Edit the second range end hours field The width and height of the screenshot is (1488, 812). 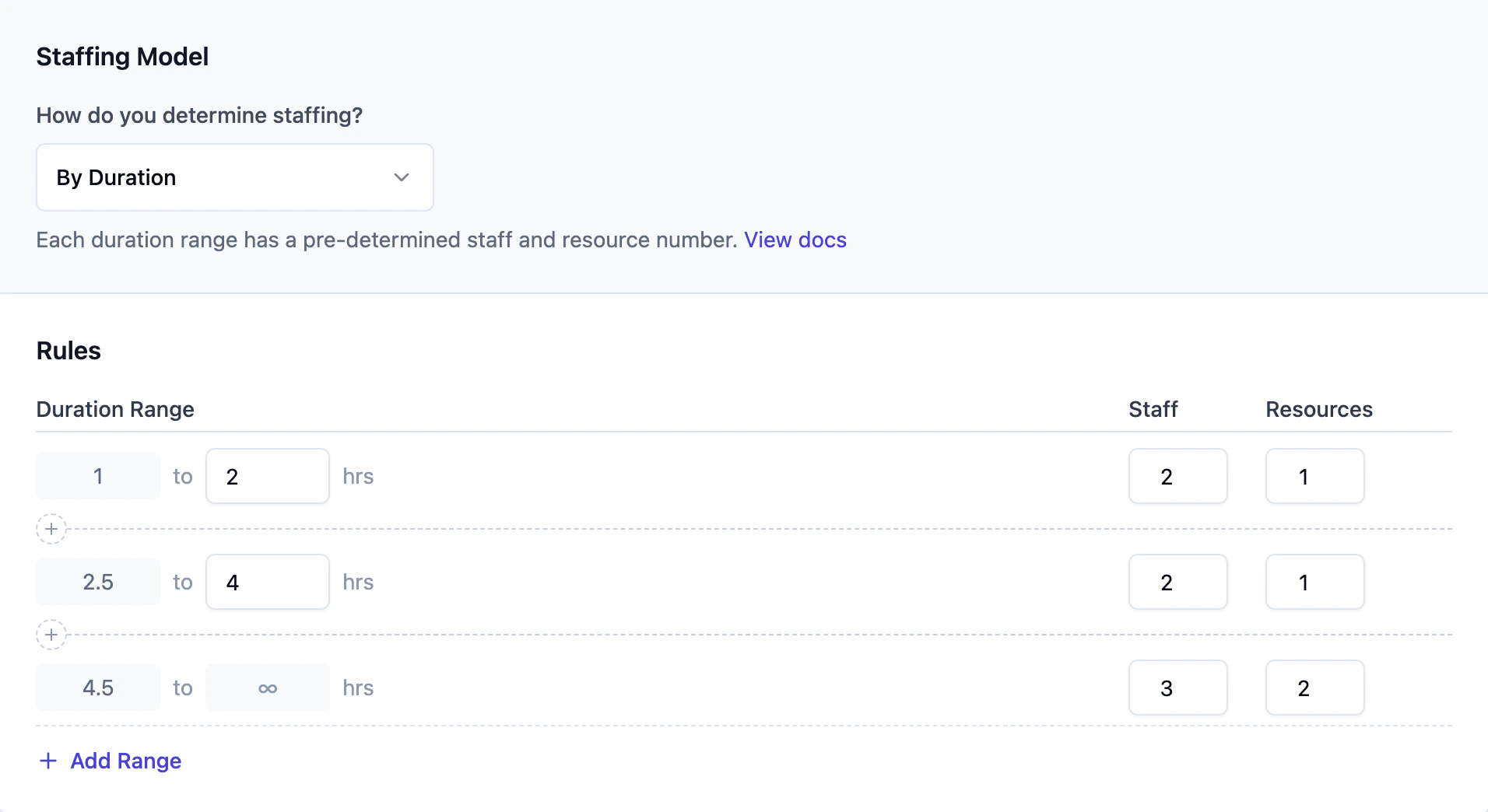tap(267, 582)
